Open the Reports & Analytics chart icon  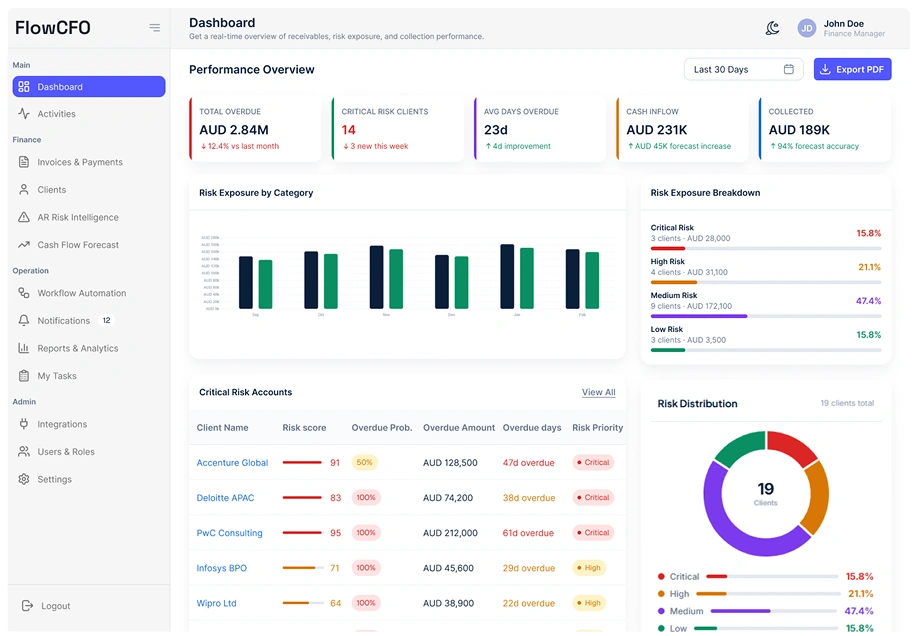pyautogui.click(x=23, y=348)
